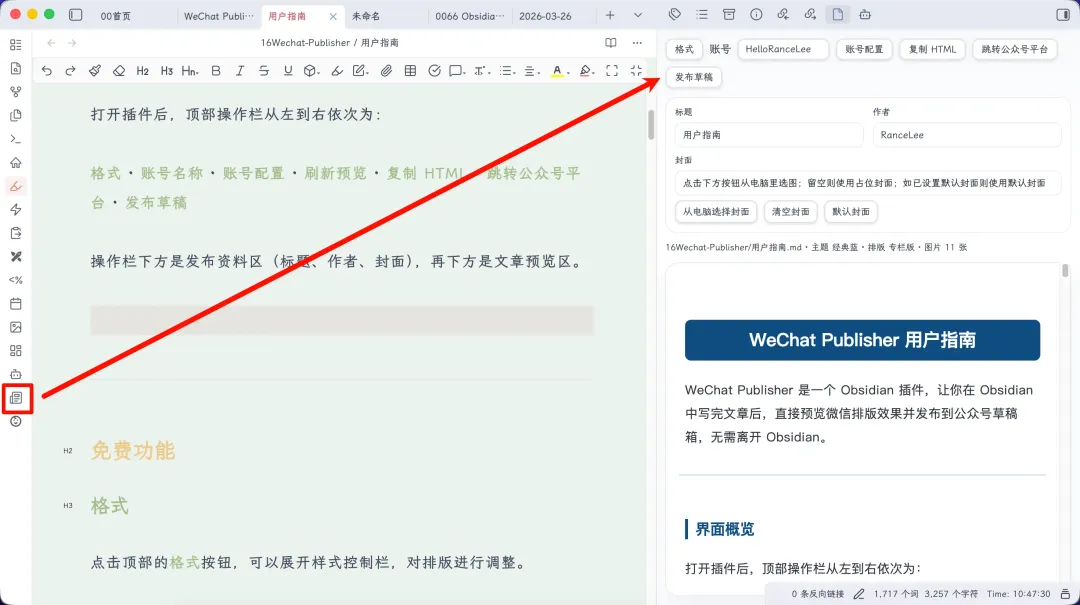Toggle bold formatting
Screen dimensions: 1080x605
point(216,71)
